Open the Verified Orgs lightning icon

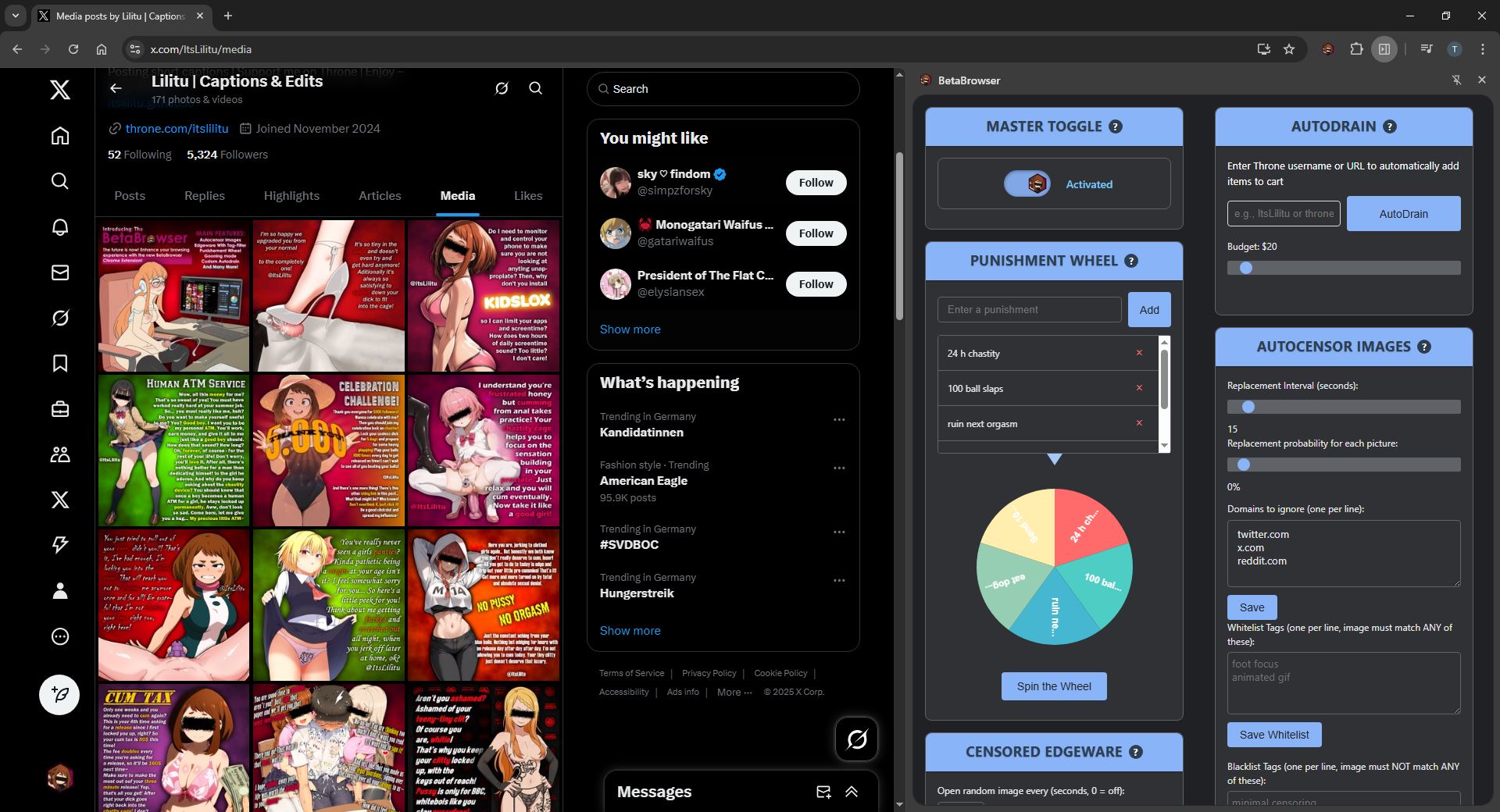pyautogui.click(x=60, y=545)
